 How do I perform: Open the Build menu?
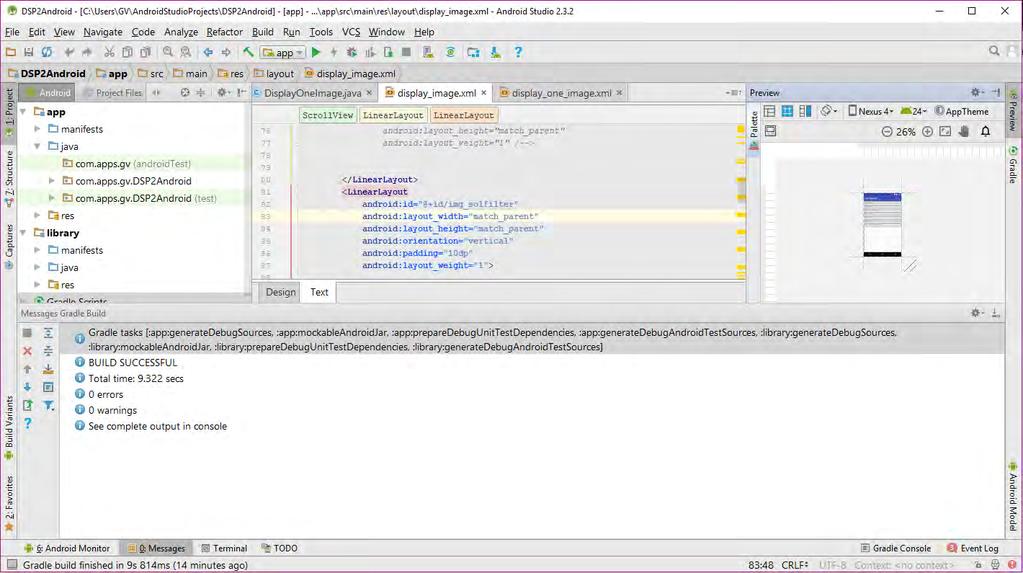(x=262, y=32)
